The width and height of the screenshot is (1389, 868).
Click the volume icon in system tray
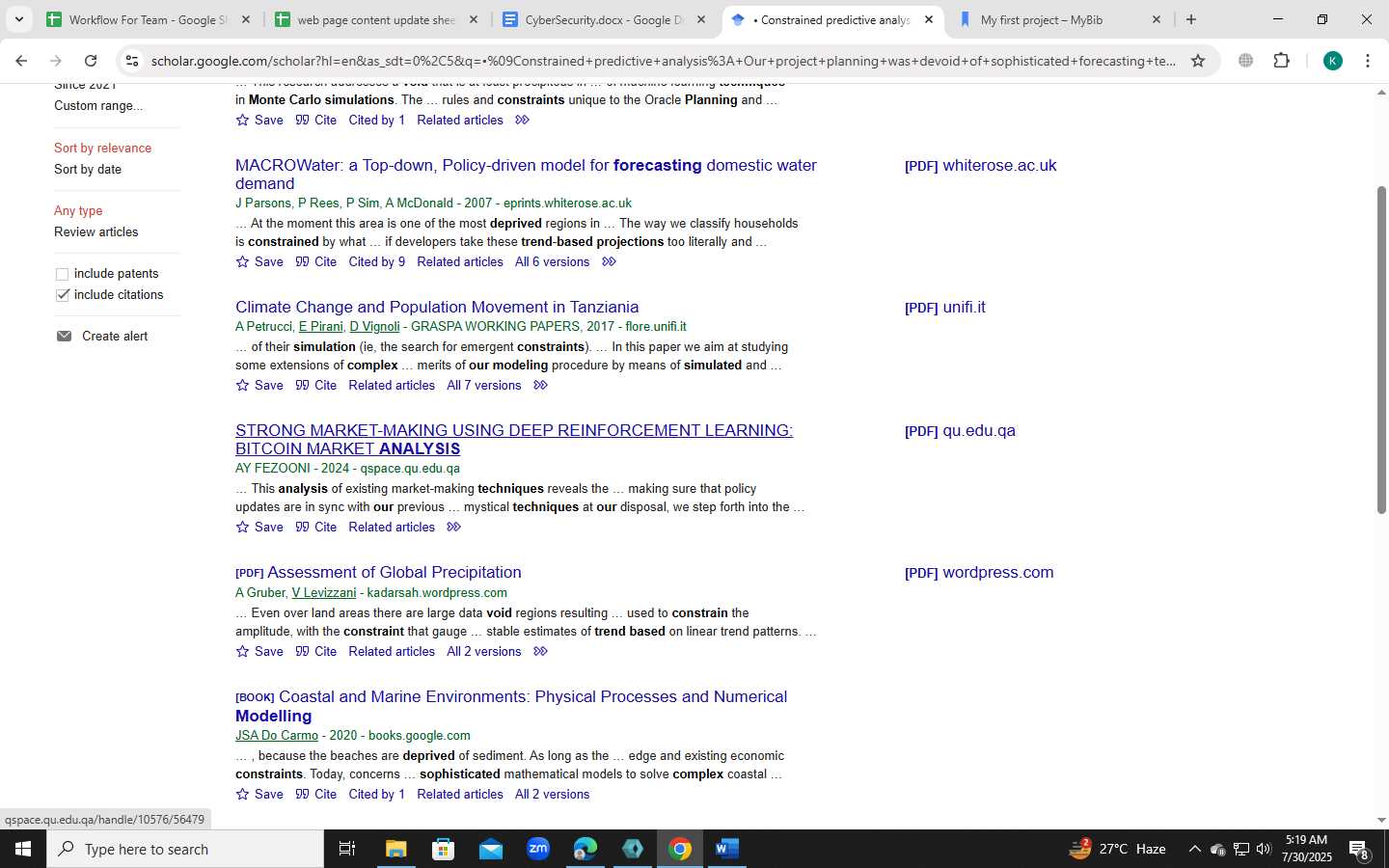tap(1264, 849)
